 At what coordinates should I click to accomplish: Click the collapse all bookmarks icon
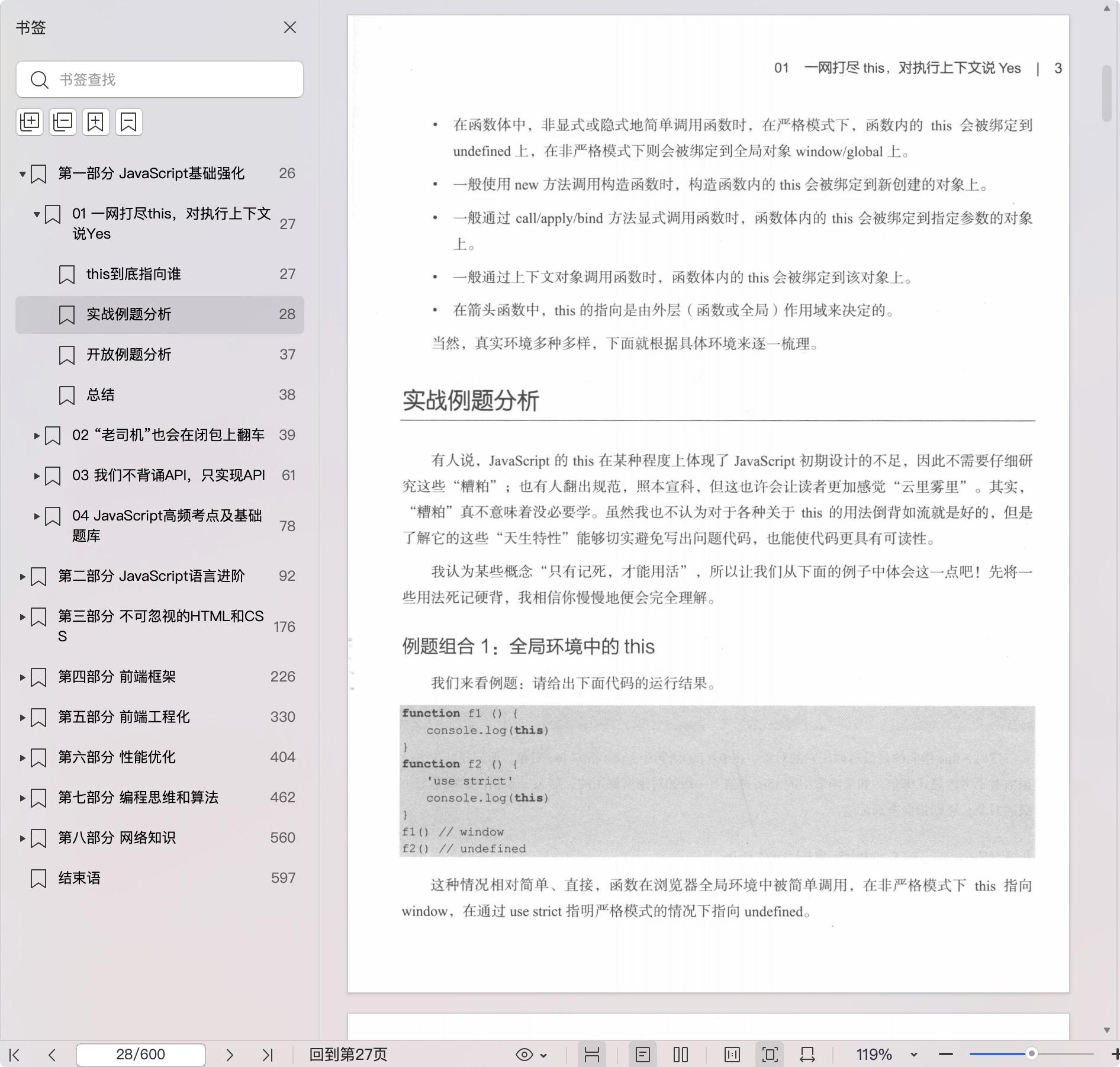pos(63,122)
